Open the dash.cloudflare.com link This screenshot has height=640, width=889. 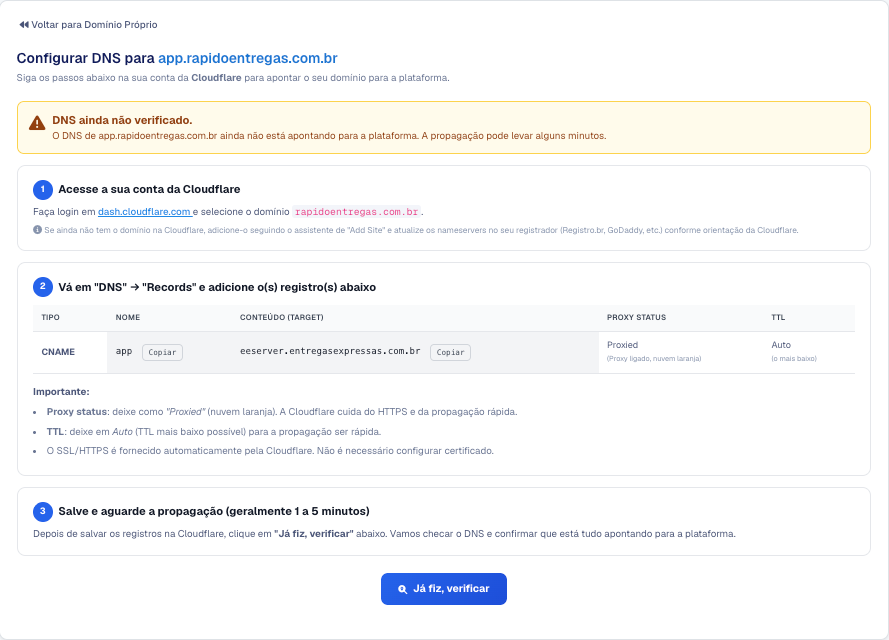point(145,211)
